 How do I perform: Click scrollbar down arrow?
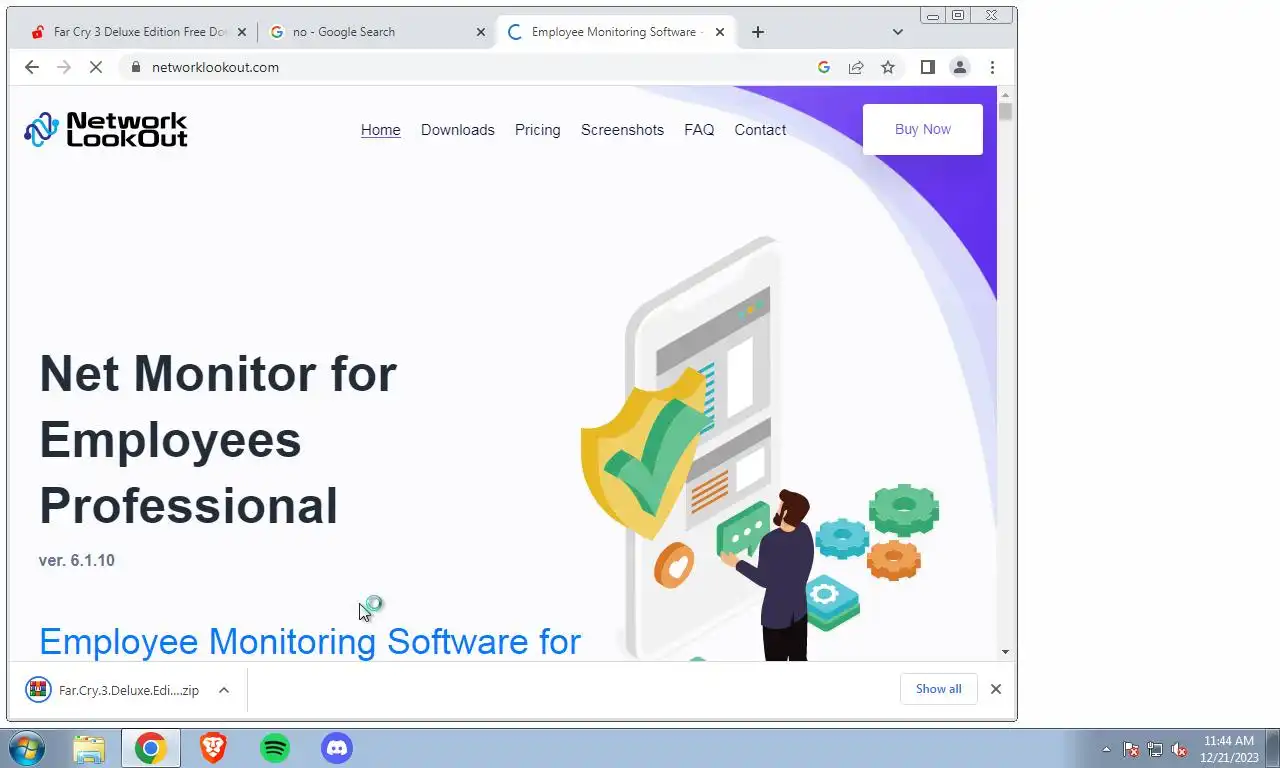coord(1005,652)
